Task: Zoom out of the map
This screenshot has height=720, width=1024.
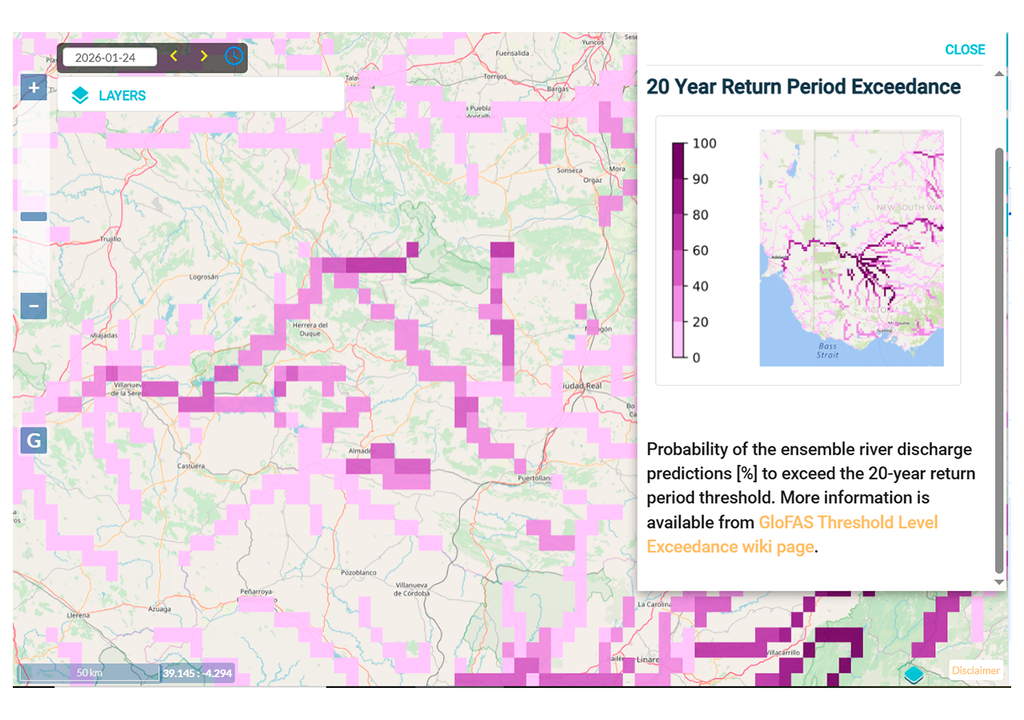Action: click(34, 306)
